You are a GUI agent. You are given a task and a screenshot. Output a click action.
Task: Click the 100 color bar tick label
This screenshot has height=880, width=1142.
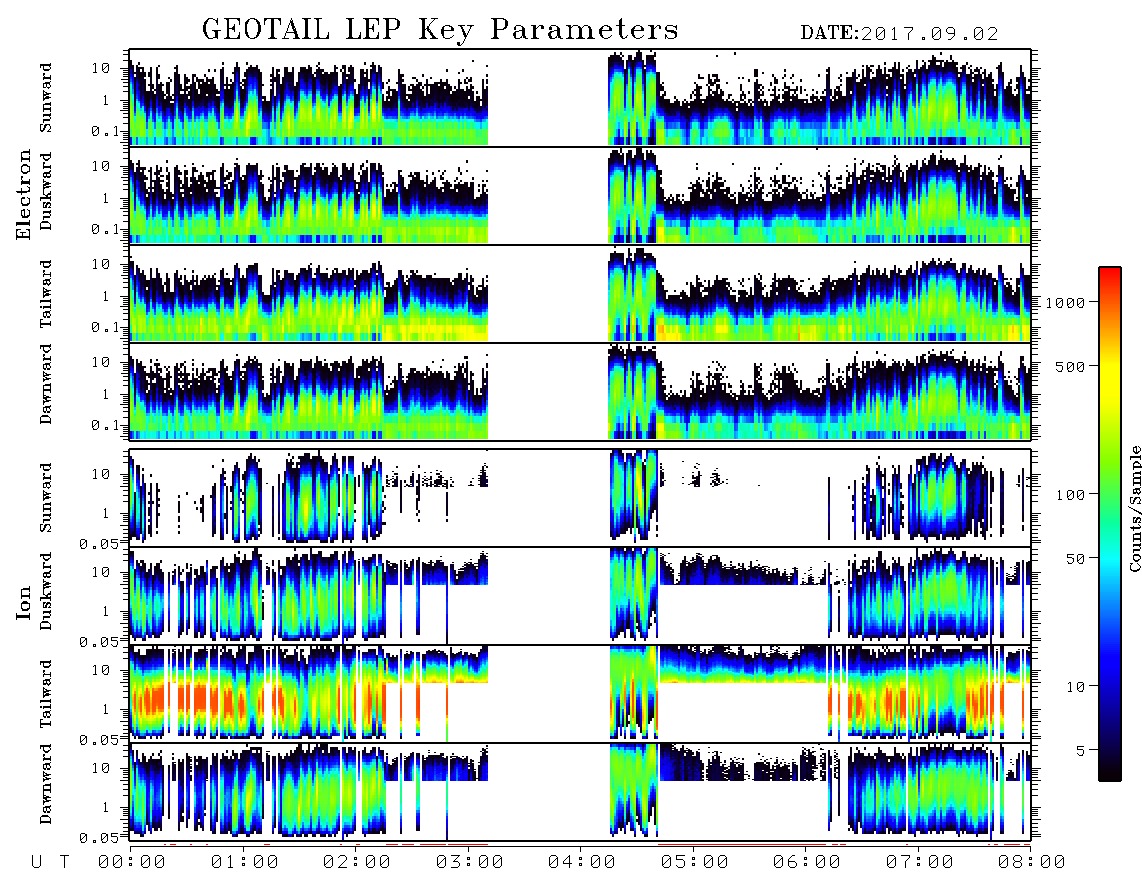[x=1070, y=495]
